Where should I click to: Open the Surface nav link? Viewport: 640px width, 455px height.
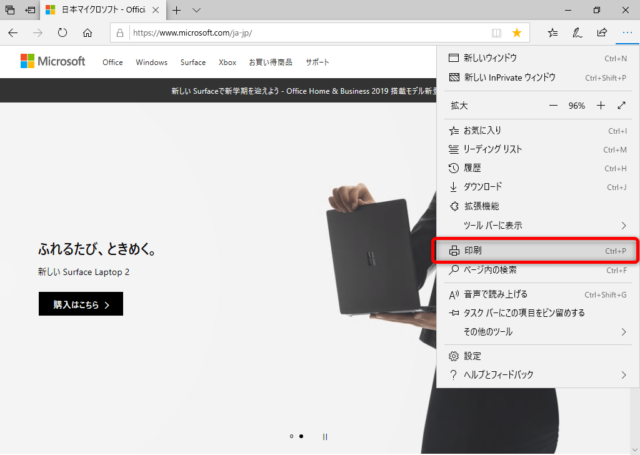[x=193, y=62]
